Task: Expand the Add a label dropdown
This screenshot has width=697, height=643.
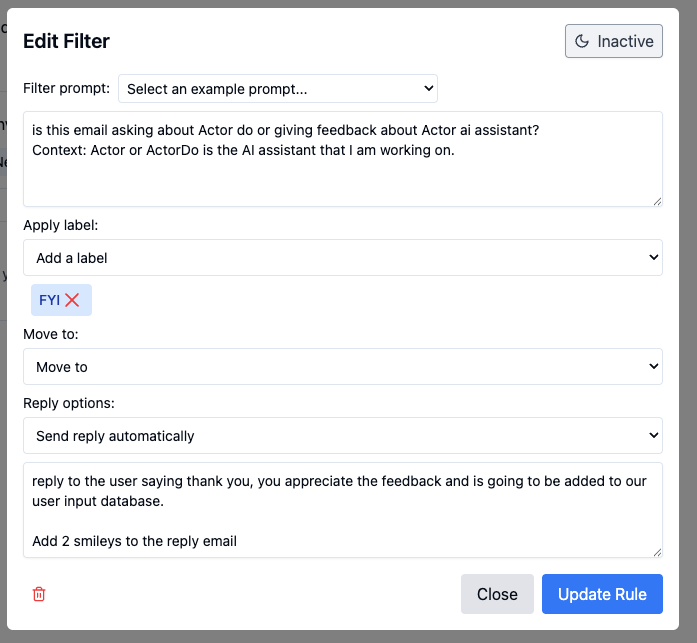Action: tap(343, 258)
